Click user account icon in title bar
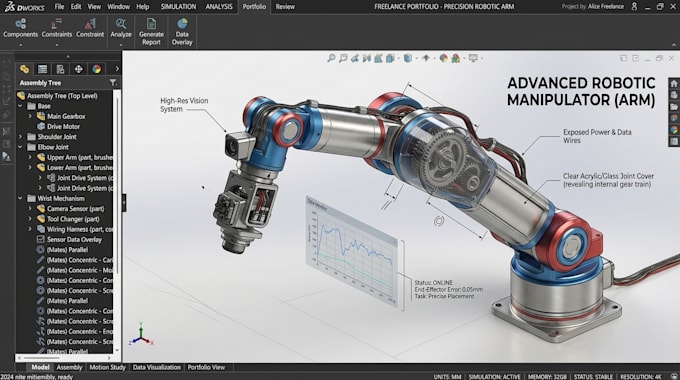Image resolution: width=680 pixels, height=380 pixels. point(634,7)
